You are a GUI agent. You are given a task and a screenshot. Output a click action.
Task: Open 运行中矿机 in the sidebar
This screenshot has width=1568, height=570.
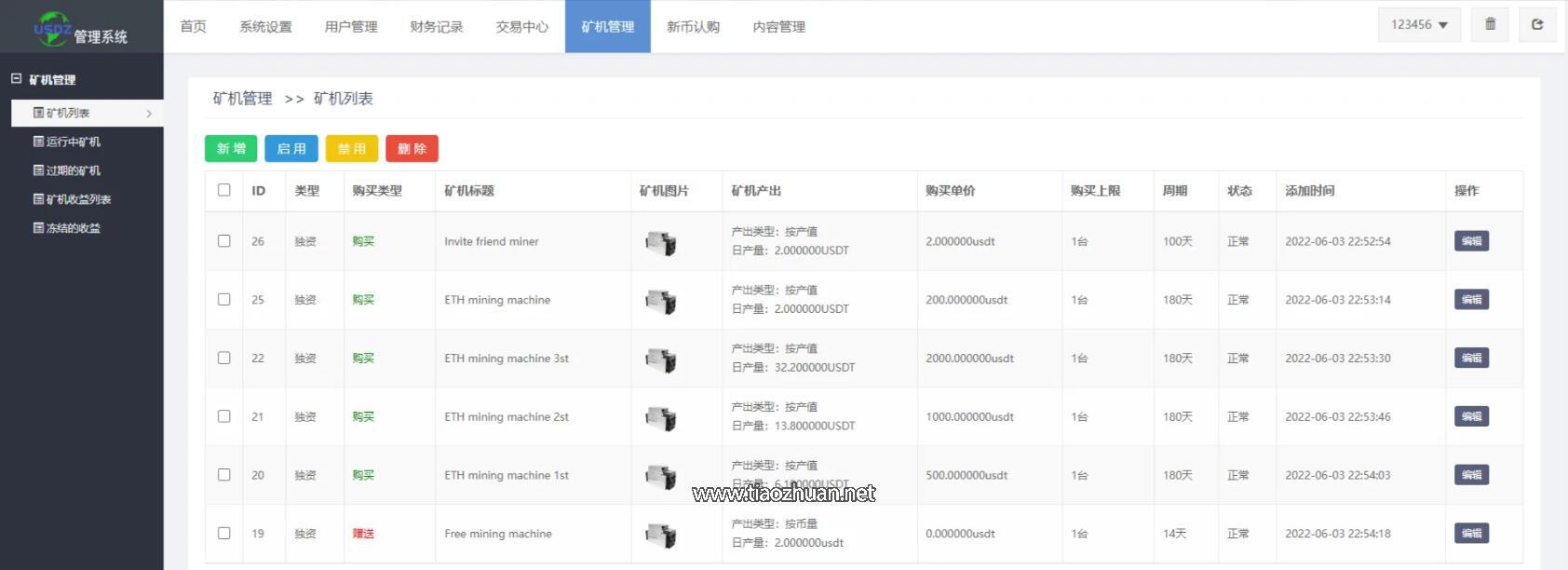(73, 142)
